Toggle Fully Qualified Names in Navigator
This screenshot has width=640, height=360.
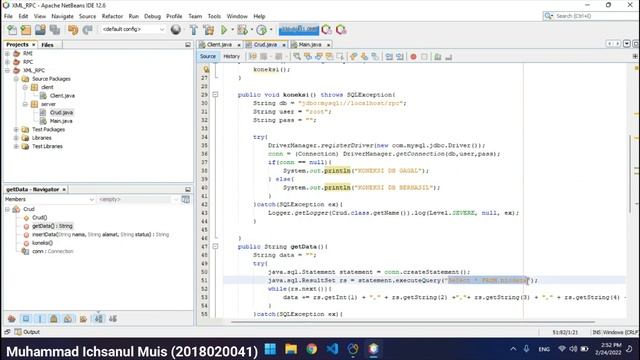pos(83,319)
